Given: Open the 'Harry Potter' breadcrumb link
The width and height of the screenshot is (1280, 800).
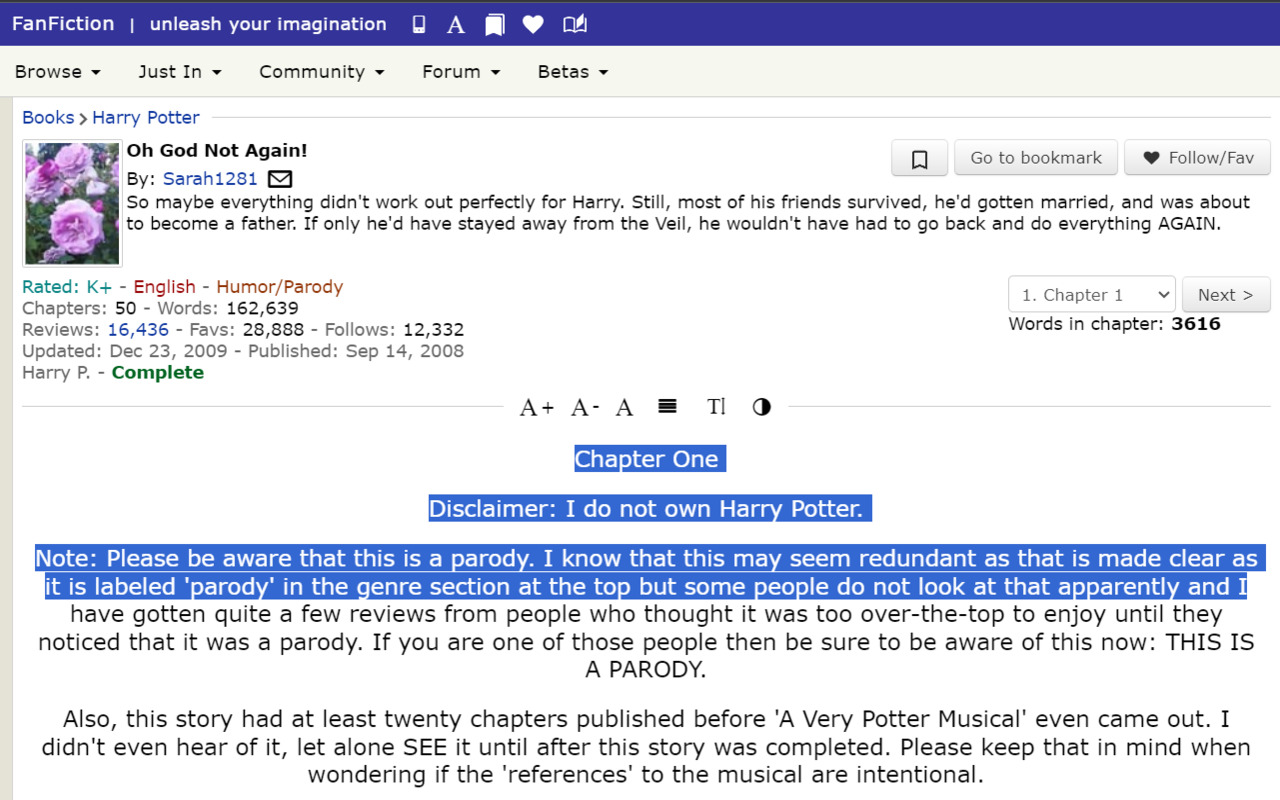Looking at the screenshot, I should click(146, 118).
